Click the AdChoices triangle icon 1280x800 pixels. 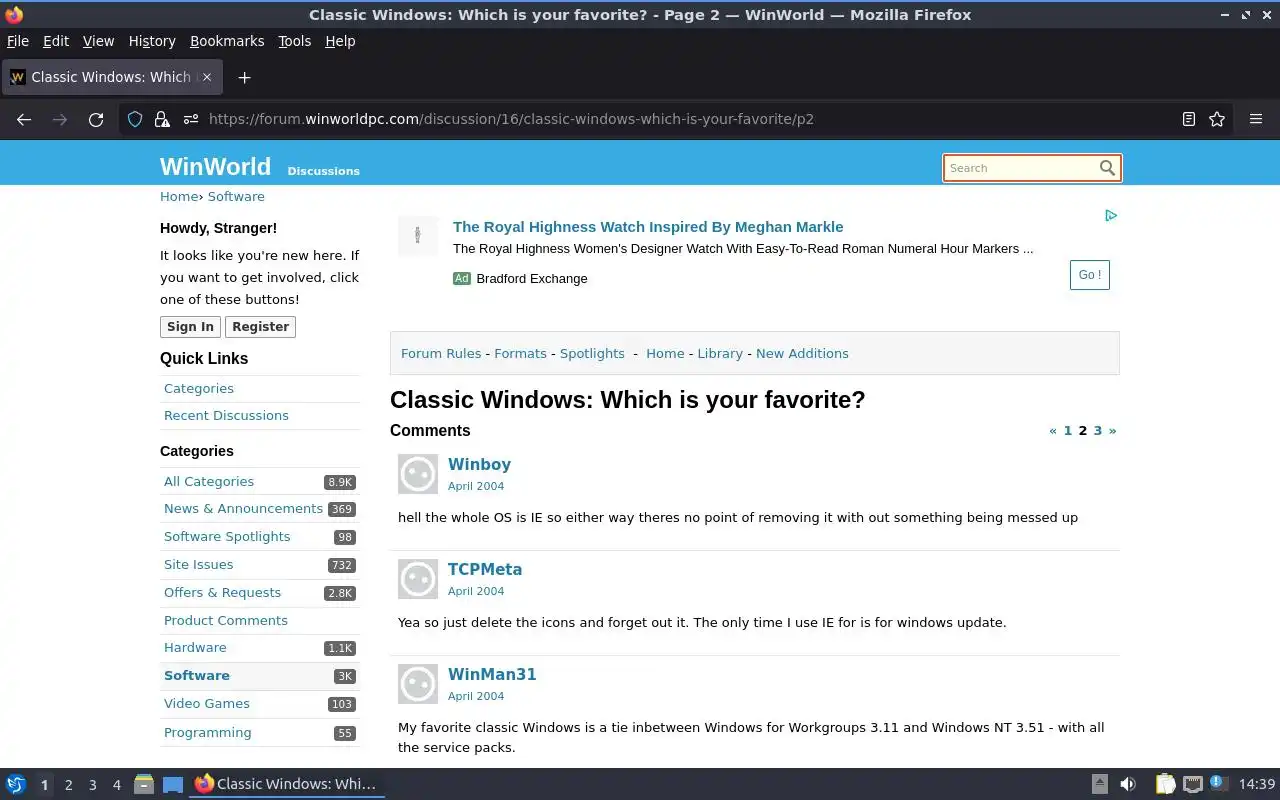(1111, 215)
